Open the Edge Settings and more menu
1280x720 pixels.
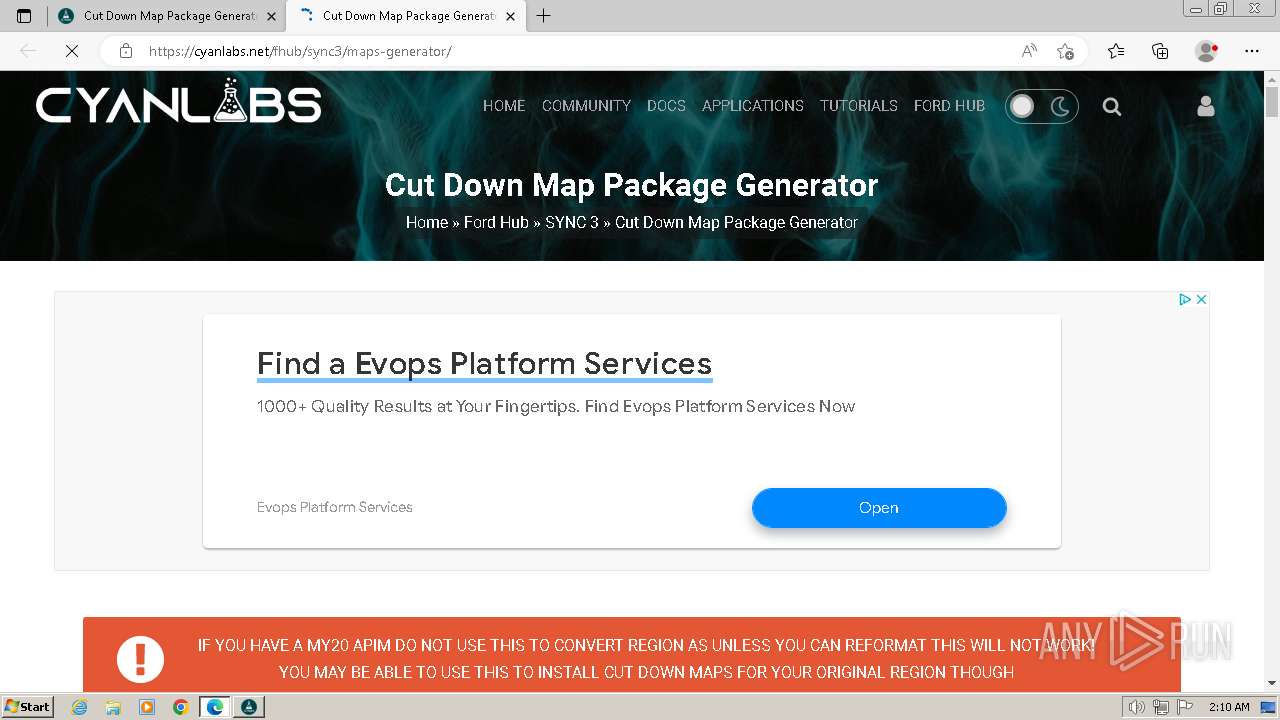click(x=1252, y=51)
